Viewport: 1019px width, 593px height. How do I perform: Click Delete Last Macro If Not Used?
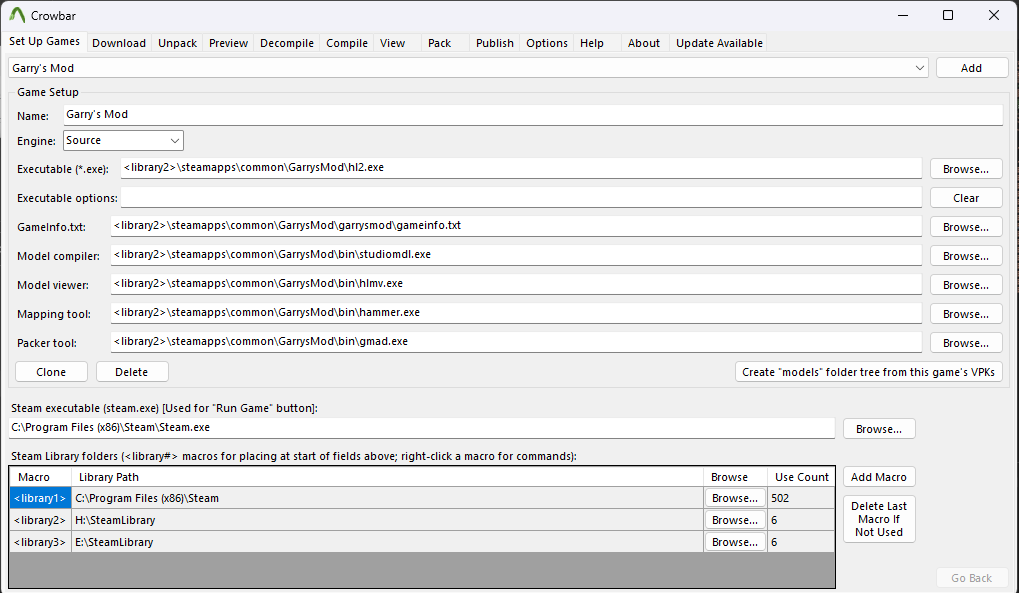[x=879, y=519]
